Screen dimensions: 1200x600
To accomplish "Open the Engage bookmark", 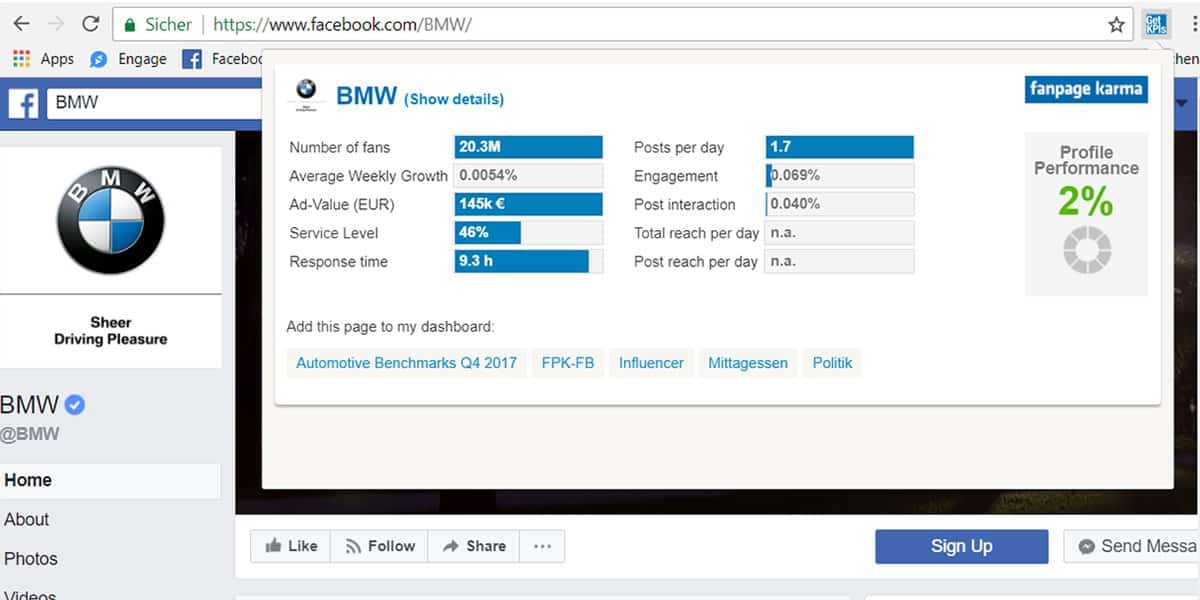I will (x=128, y=59).
